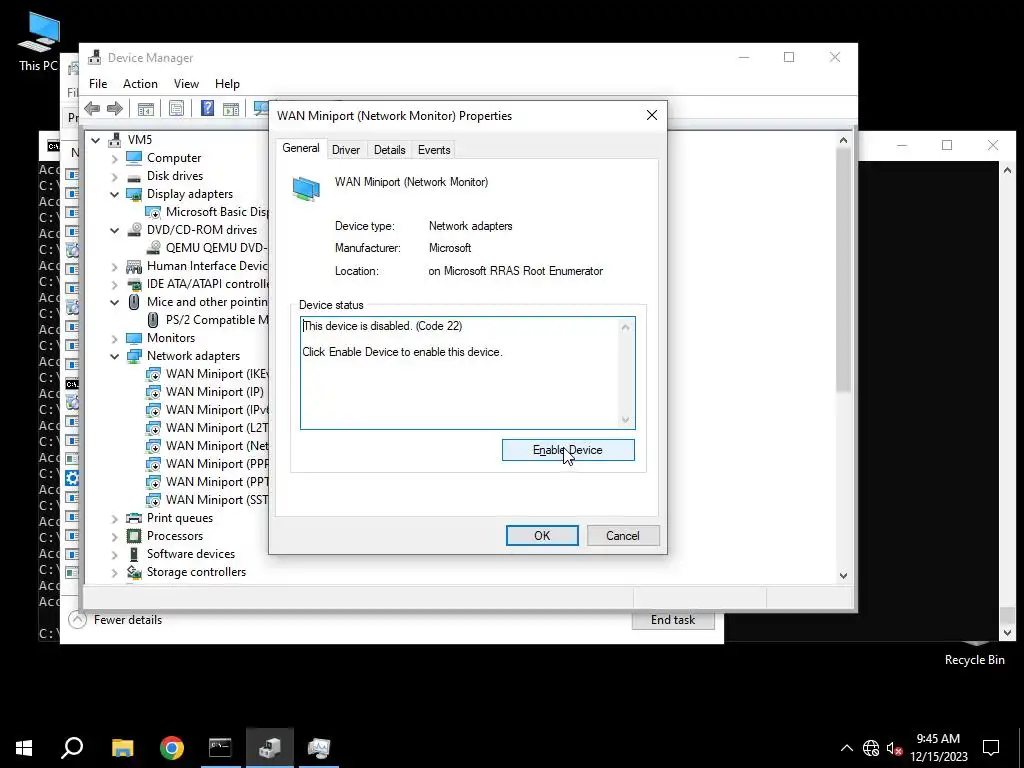Click the toolbar Forward arrow
Viewport: 1024px width, 768px height.
point(115,108)
